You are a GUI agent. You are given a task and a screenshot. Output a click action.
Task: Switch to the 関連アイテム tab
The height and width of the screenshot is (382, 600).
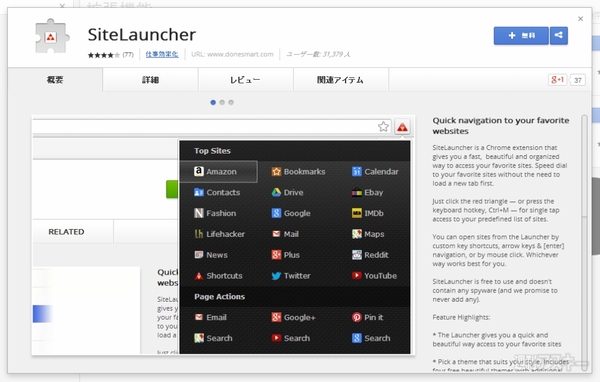click(x=340, y=80)
